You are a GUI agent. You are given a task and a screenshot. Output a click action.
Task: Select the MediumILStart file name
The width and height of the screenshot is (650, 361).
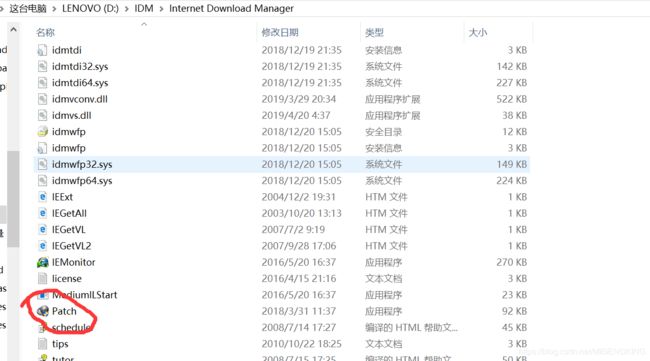tap(85, 295)
